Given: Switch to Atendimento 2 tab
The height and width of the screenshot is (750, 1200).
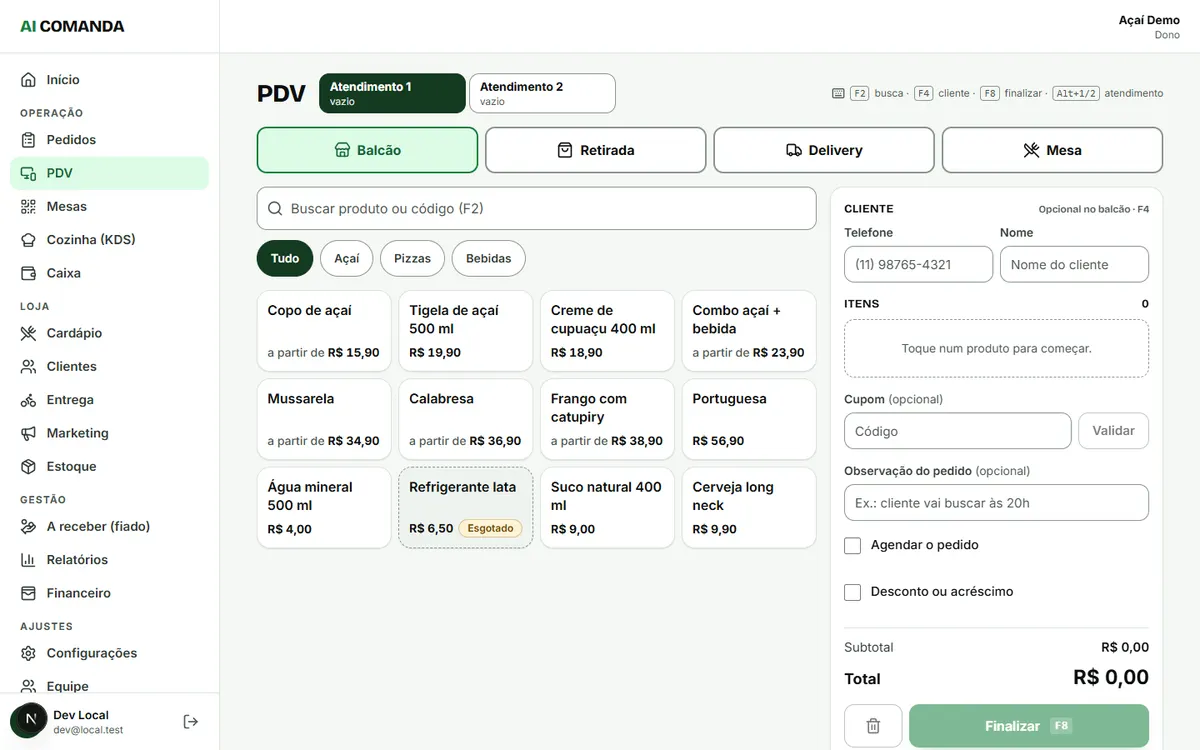Looking at the screenshot, I should 542,93.
